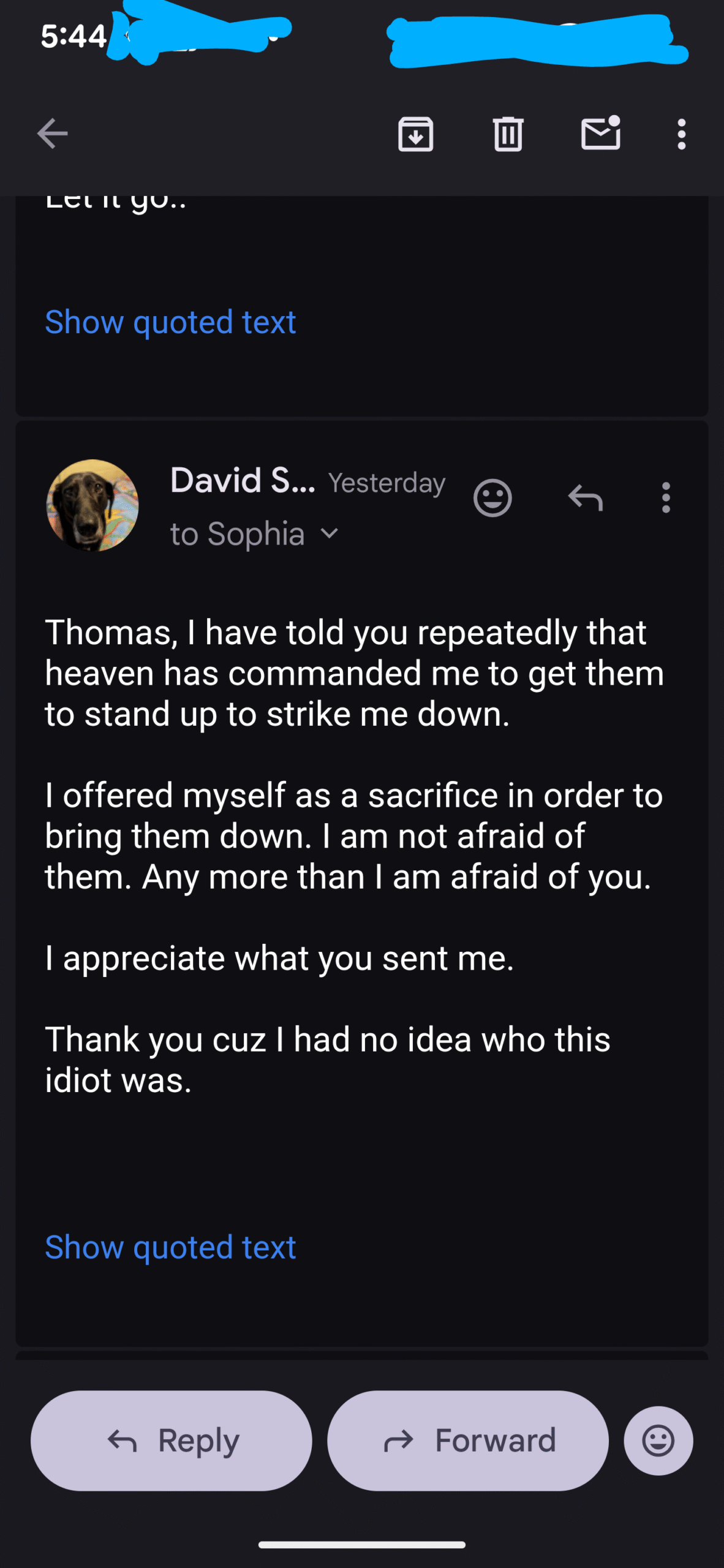Open more options for David's message
This screenshot has height=1568, width=724.
click(666, 498)
